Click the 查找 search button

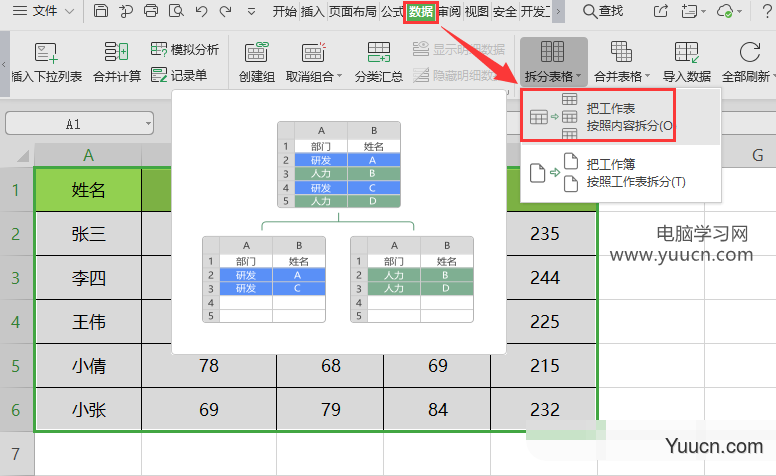(603, 11)
